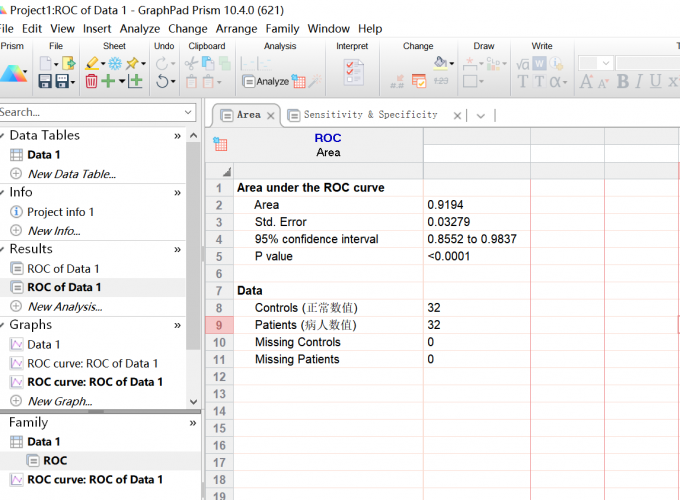Click the Italic I formatting icon
The image size is (680, 500).
[x=639, y=81]
